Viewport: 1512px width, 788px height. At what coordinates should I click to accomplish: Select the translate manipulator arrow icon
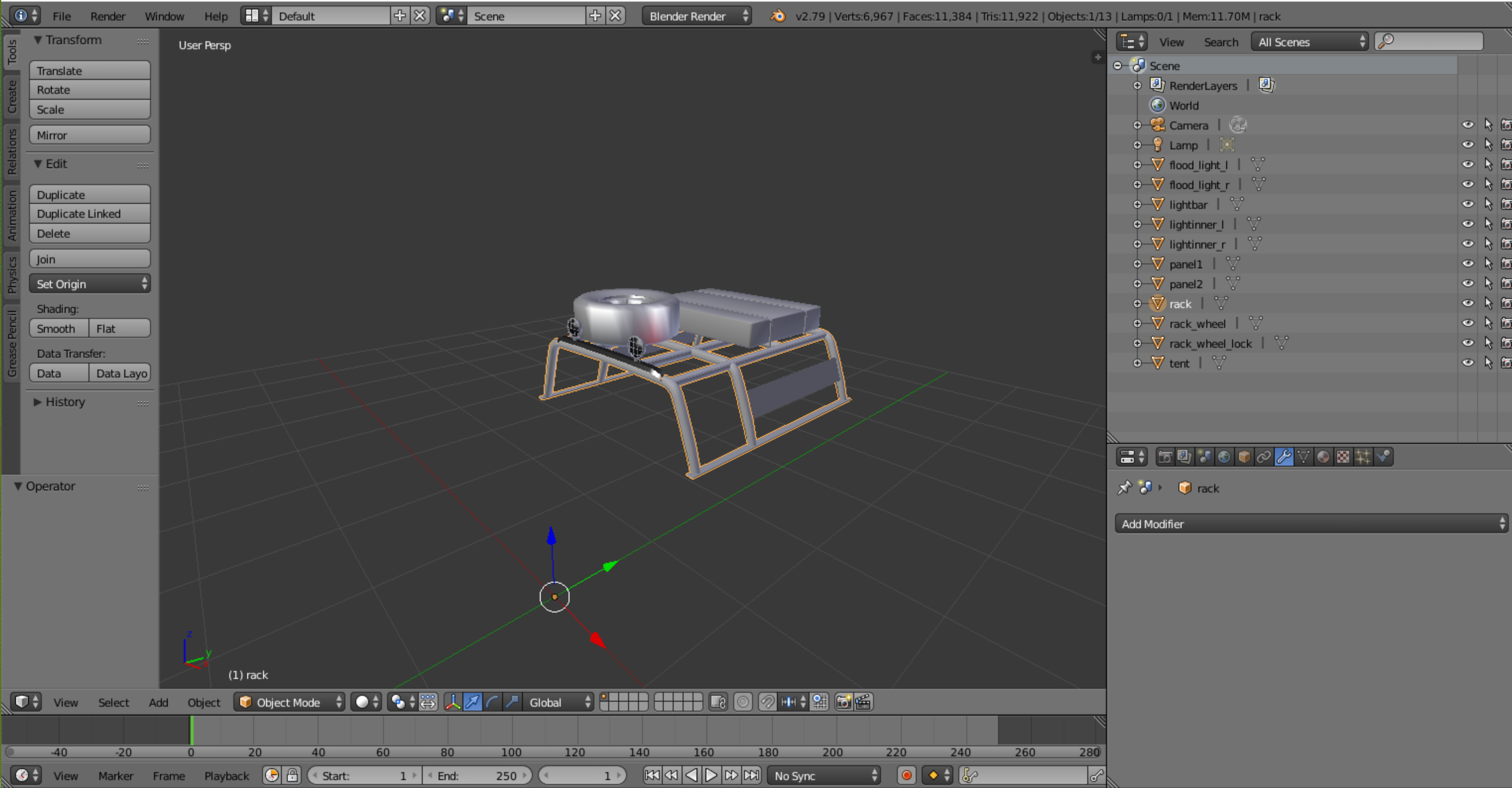(x=473, y=702)
